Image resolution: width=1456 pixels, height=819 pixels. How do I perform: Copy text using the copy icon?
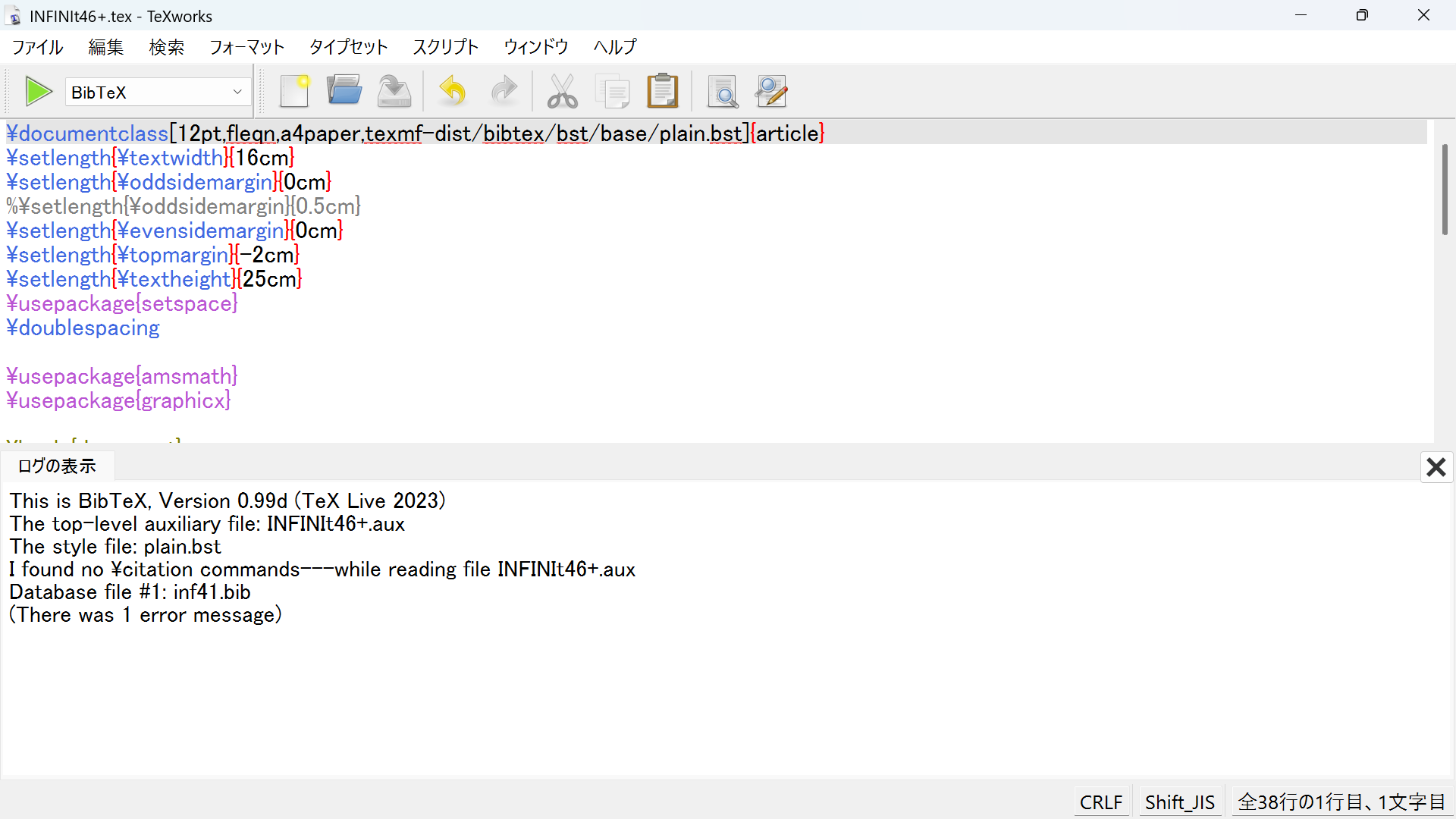click(x=613, y=92)
